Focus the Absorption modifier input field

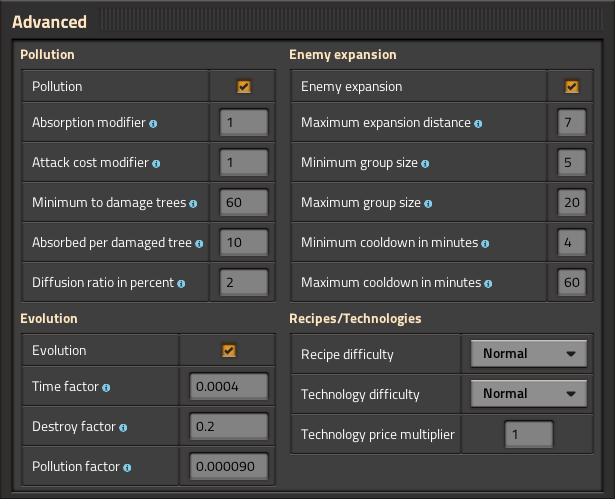244,122
